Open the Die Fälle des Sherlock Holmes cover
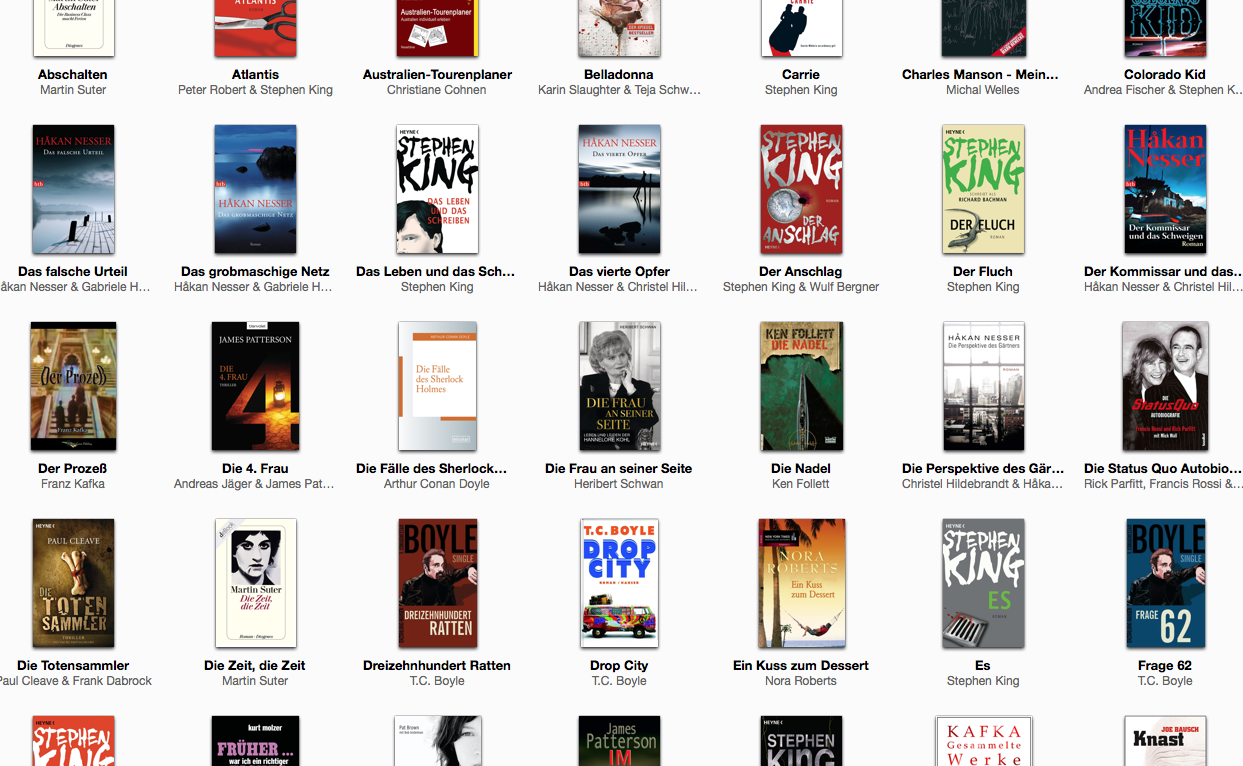Image resolution: width=1243 pixels, height=766 pixels. [x=437, y=386]
